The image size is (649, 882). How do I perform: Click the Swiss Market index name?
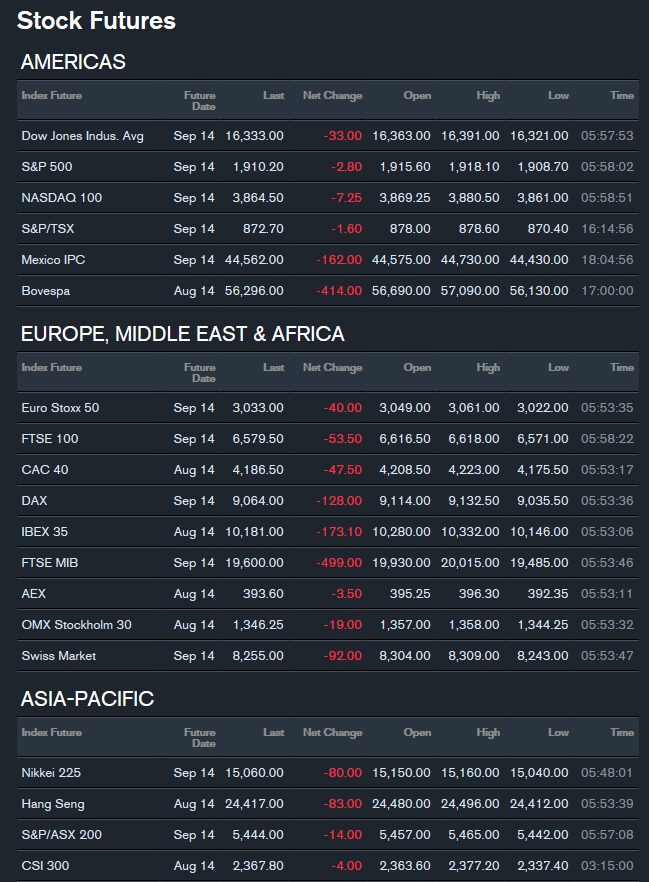click(58, 656)
